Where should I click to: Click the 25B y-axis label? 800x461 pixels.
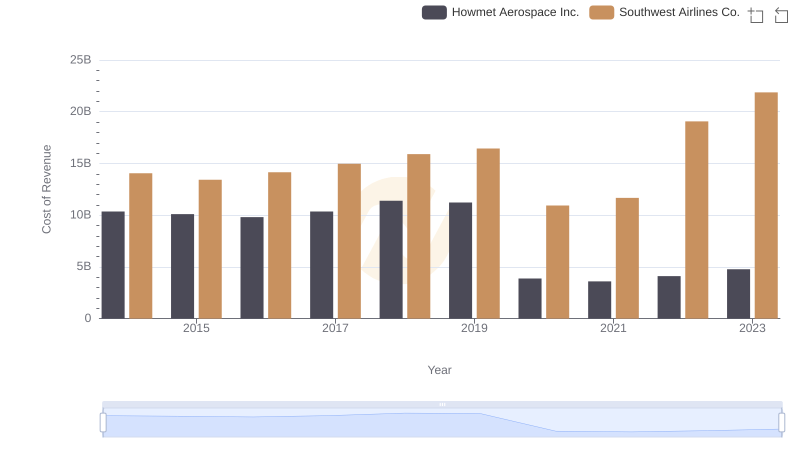pyautogui.click(x=81, y=60)
